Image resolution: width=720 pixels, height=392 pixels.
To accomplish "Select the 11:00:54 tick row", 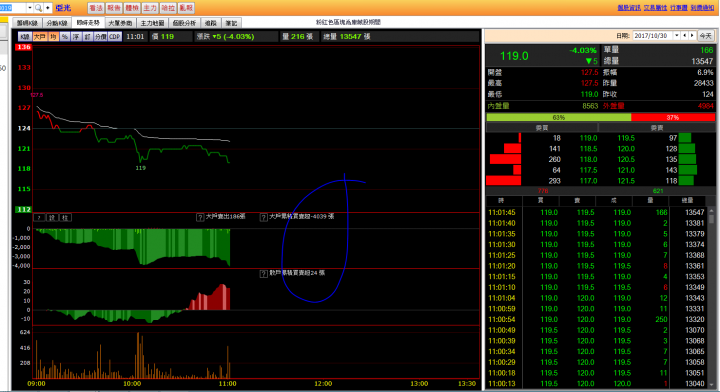I will coord(596,319).
